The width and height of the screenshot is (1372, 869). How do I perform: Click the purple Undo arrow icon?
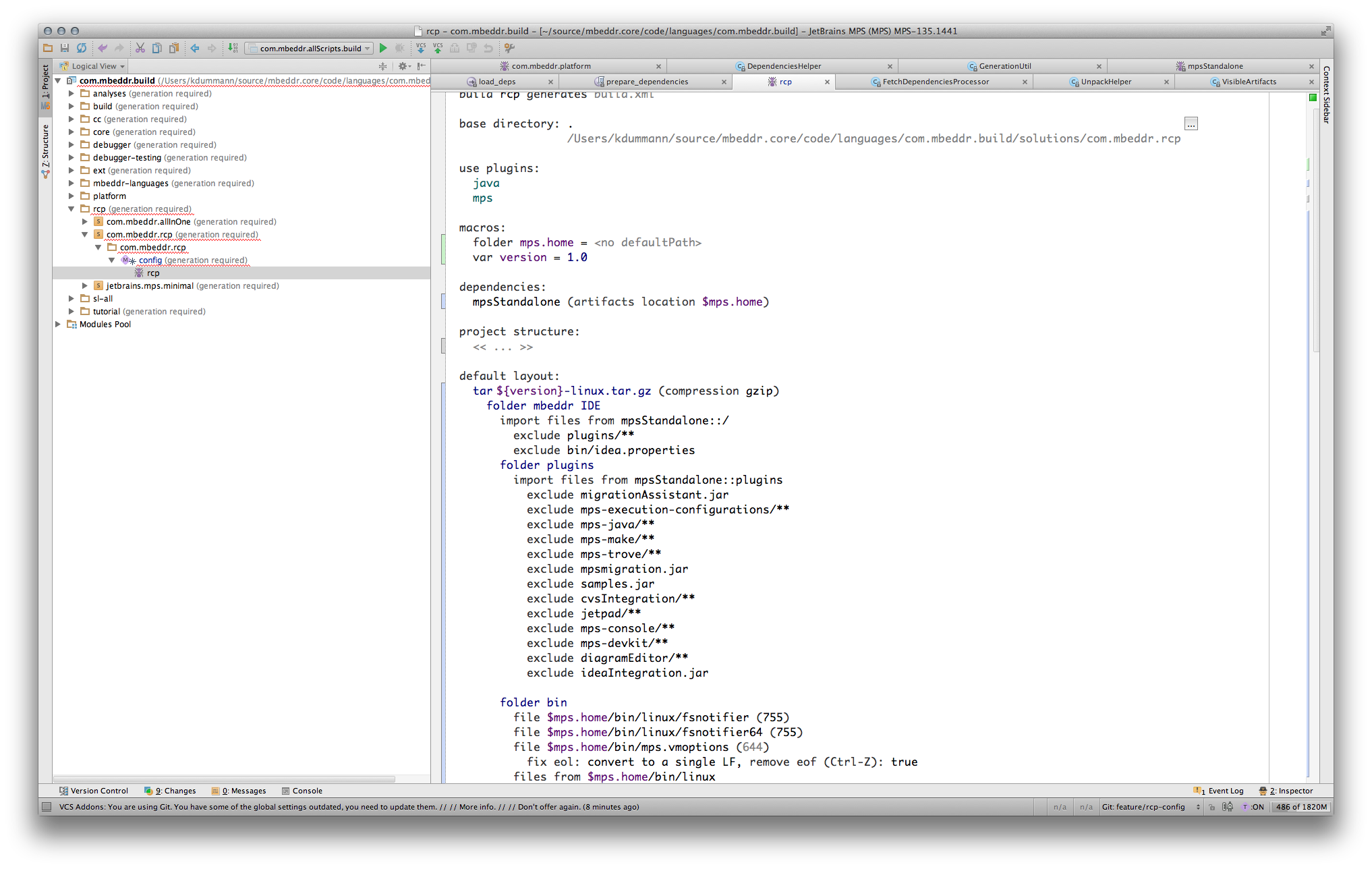pyautogui.click(x=103, y=48)
